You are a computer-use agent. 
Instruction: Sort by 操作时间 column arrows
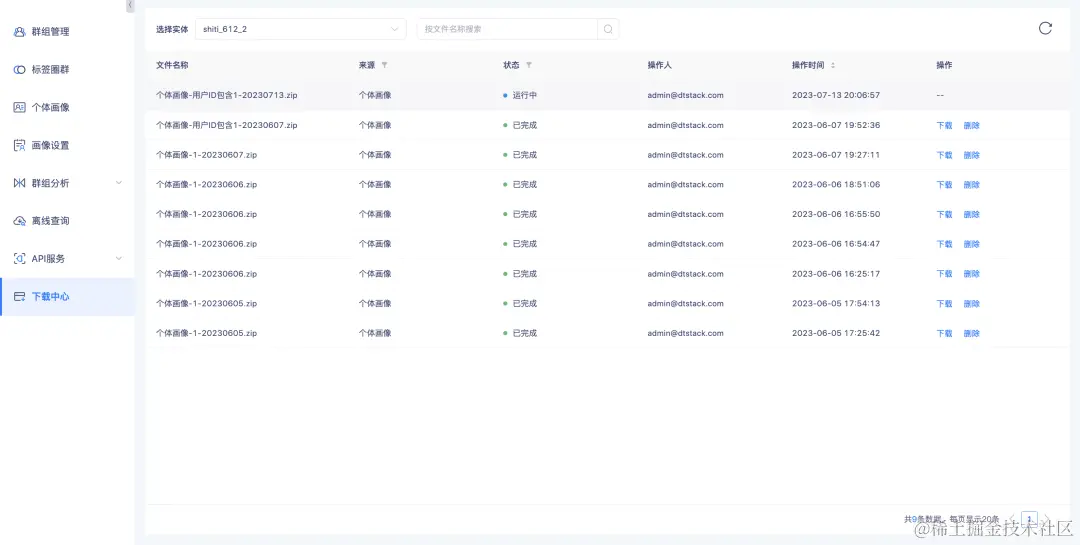tap(833, 65)
